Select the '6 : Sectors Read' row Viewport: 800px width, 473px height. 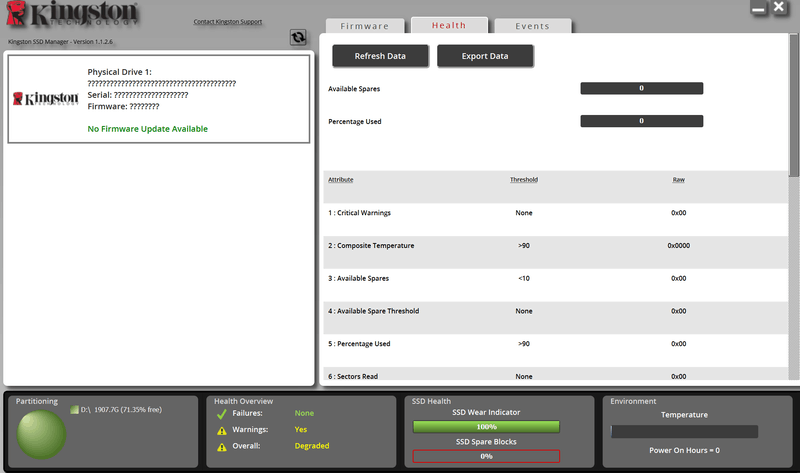click(x=556, y=374)
